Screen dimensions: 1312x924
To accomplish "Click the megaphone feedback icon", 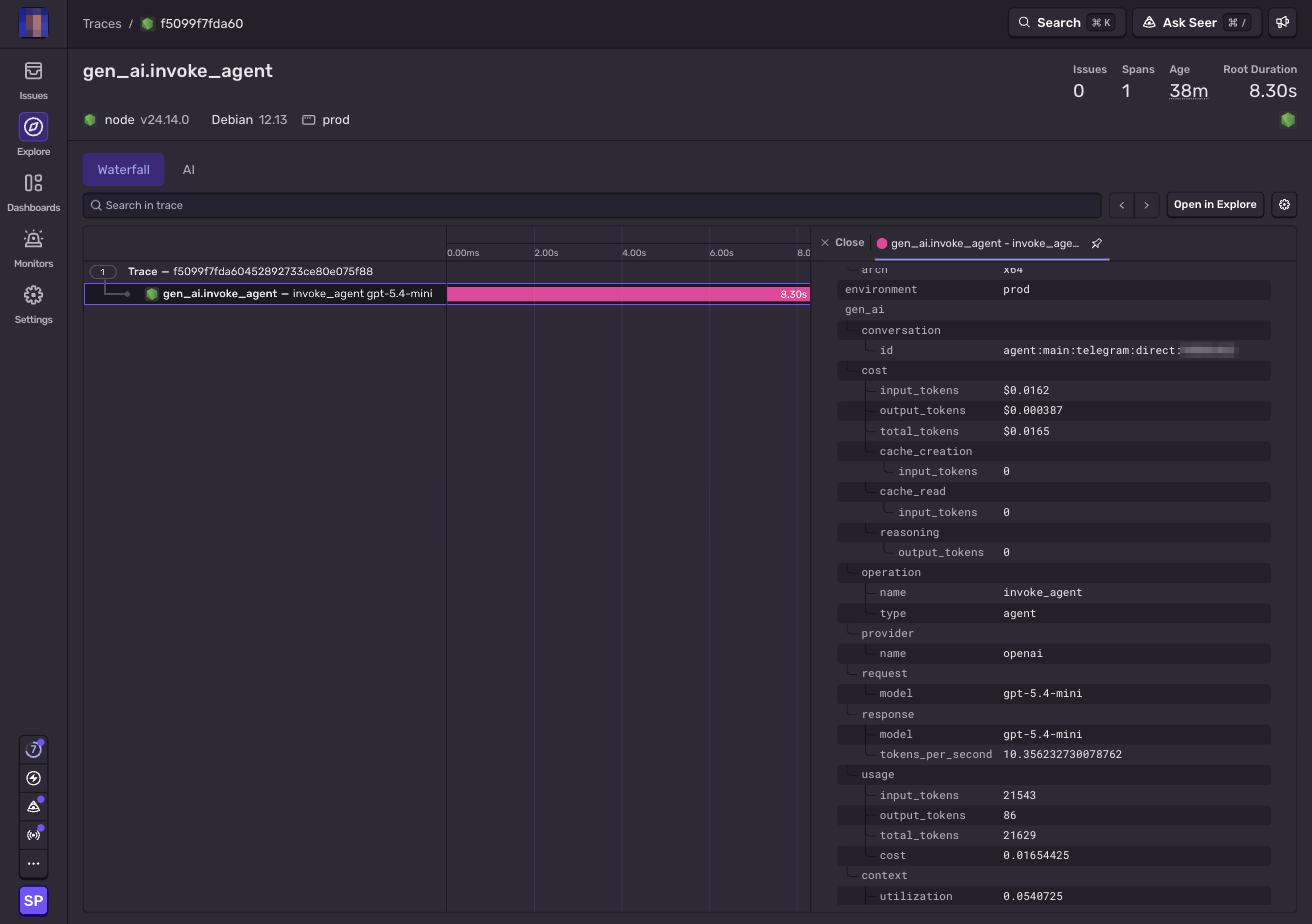I will click(1283, 22).
